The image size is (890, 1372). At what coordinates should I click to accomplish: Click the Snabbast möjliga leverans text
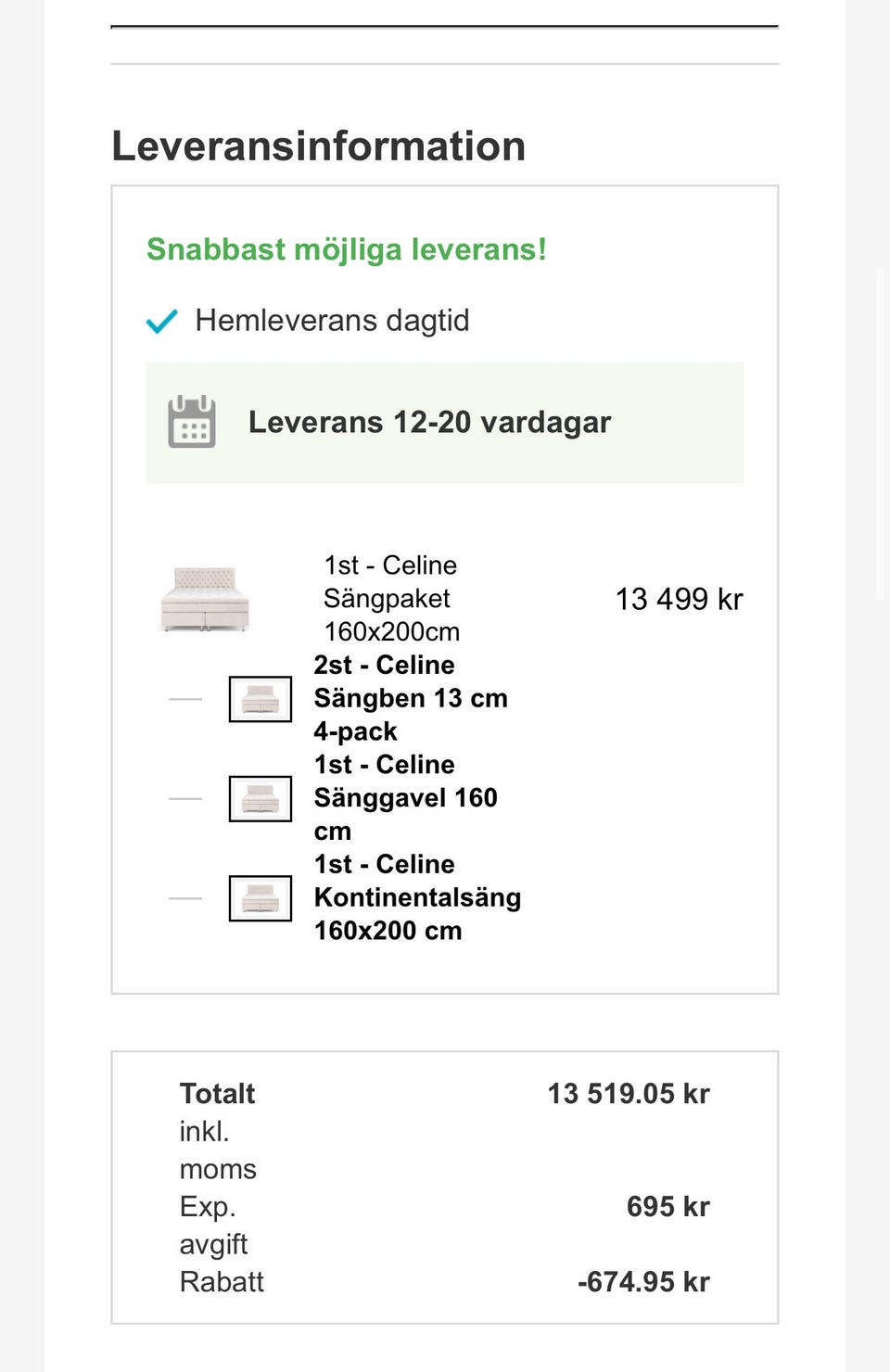tap(347, 249)
